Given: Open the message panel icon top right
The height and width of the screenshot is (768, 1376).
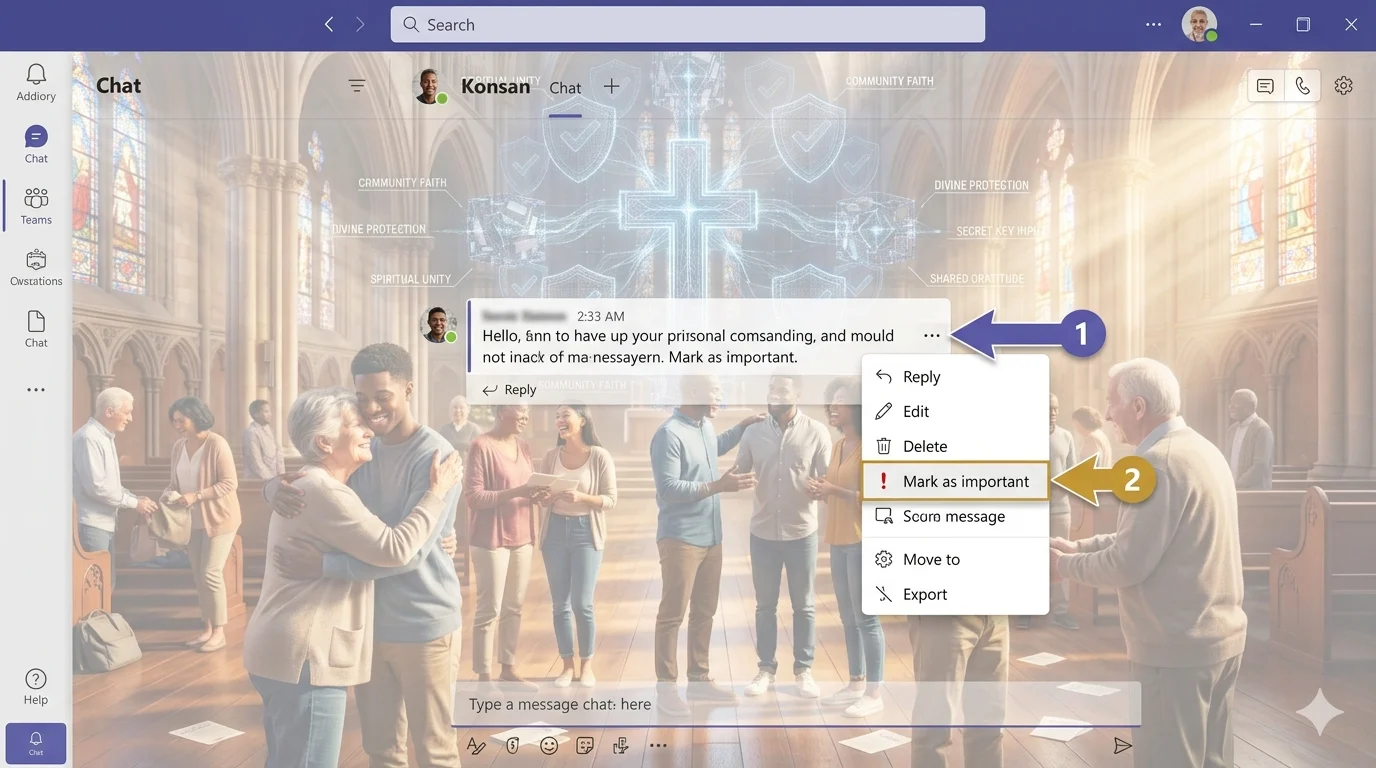Looking at the screenshot, I should click(1265, 86).
